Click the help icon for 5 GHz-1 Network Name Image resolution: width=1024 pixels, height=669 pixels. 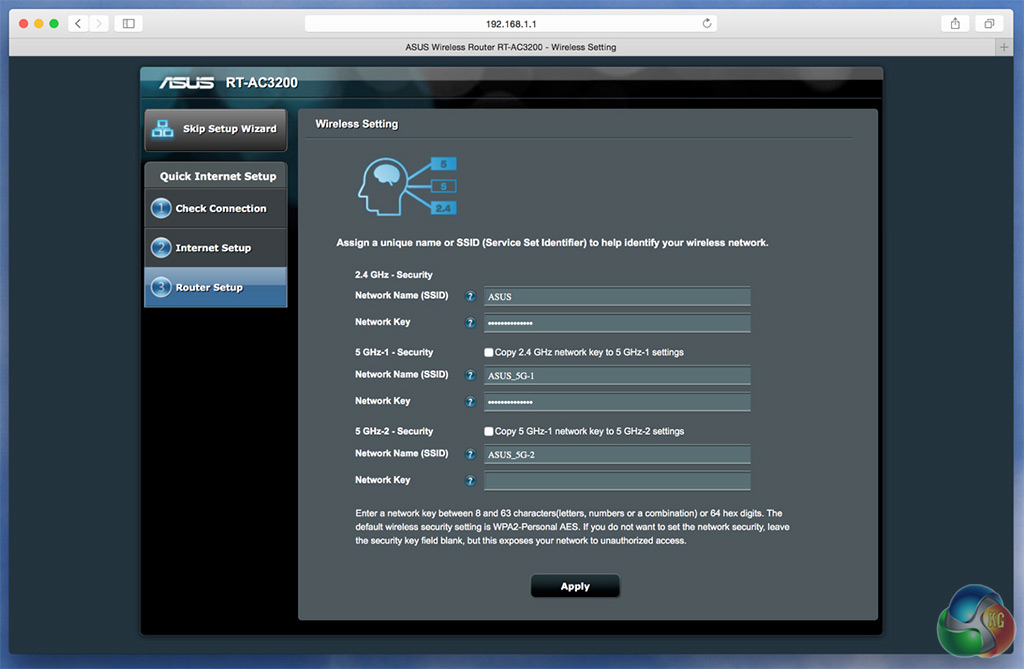pyautogui.click(x=470, y=375)
